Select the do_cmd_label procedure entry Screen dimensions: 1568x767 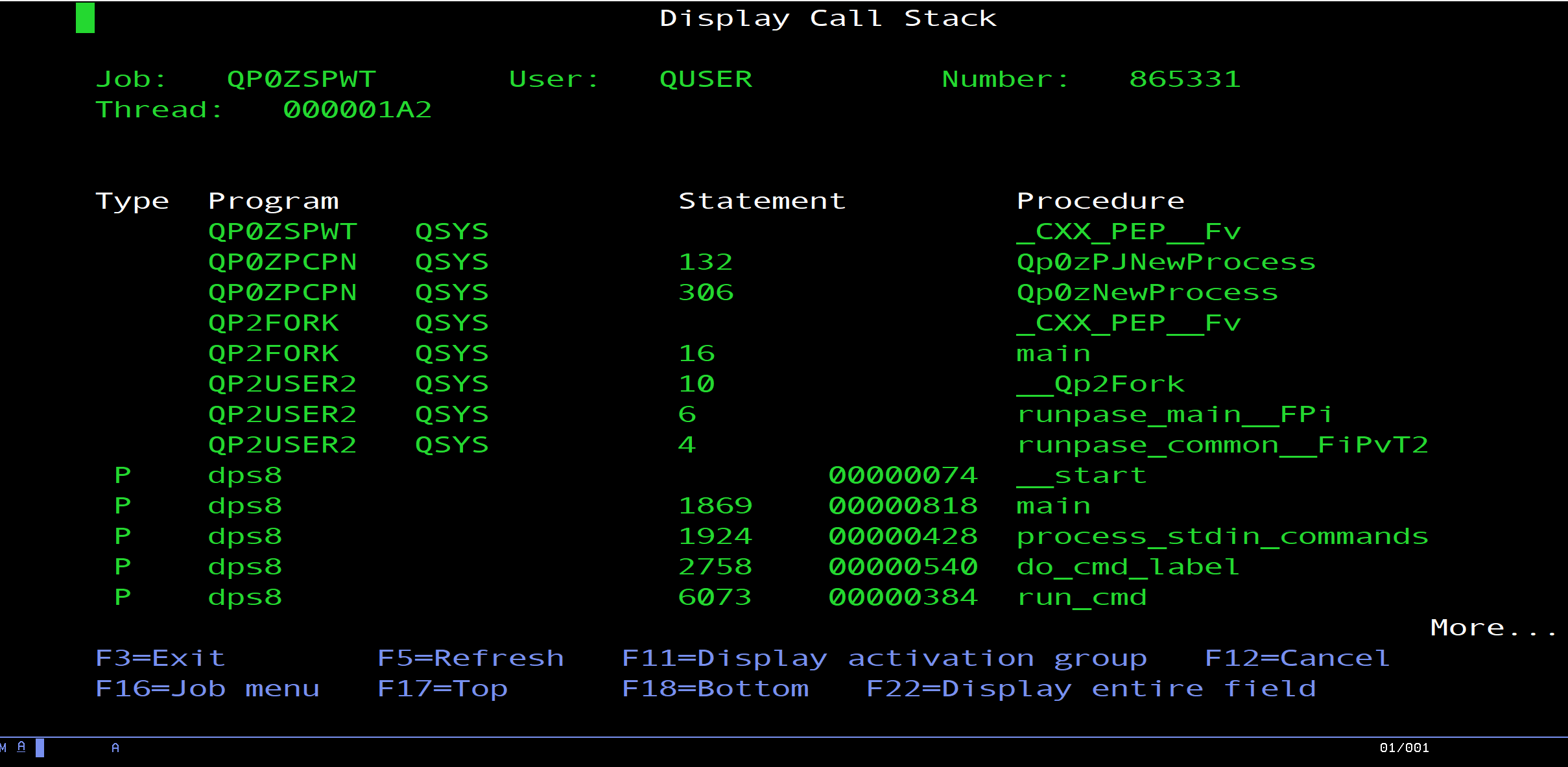pos(1128,567)
